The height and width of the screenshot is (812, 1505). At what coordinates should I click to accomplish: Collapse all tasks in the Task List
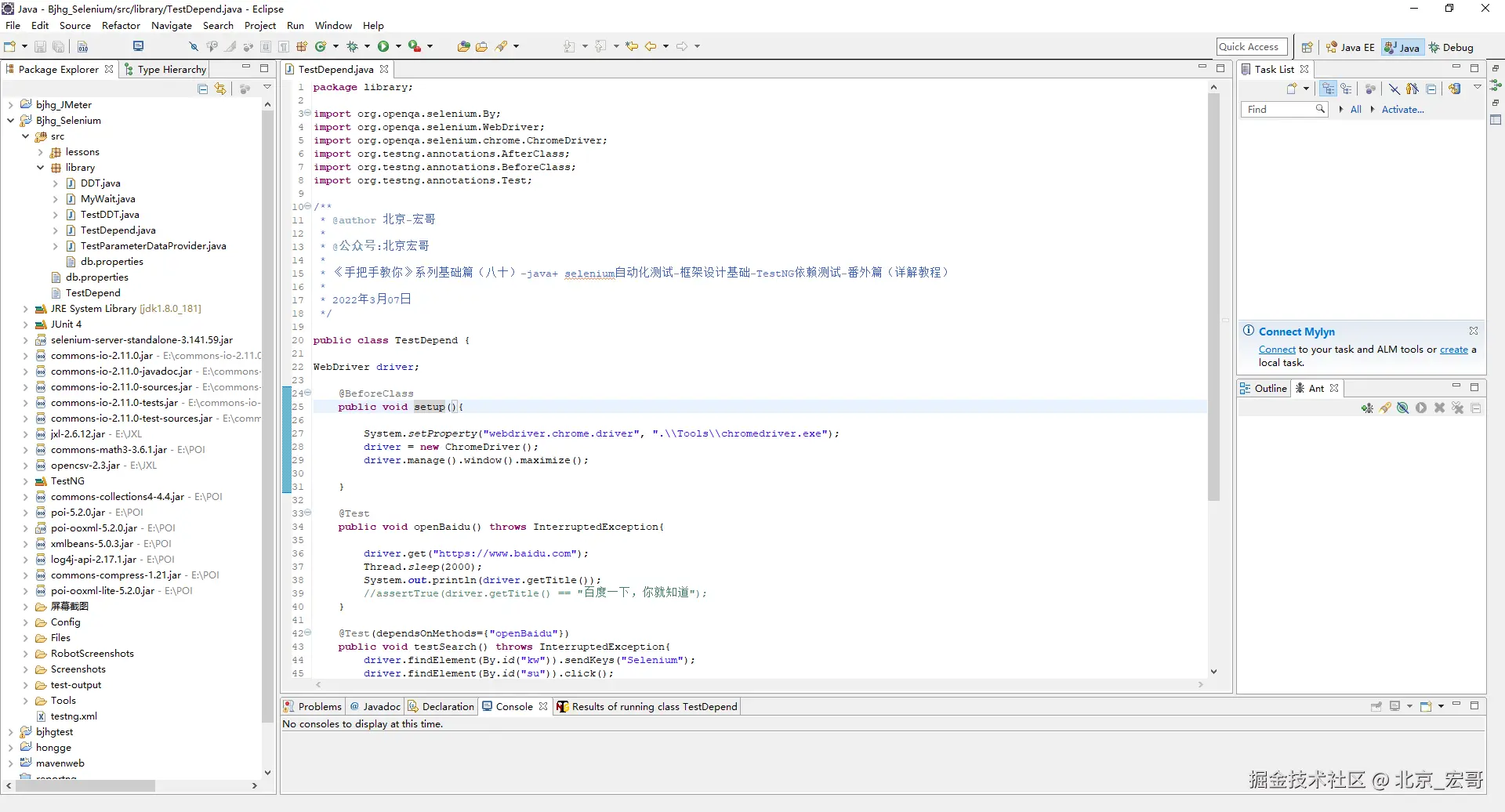pyautogui.click(x=1431, y=89)
